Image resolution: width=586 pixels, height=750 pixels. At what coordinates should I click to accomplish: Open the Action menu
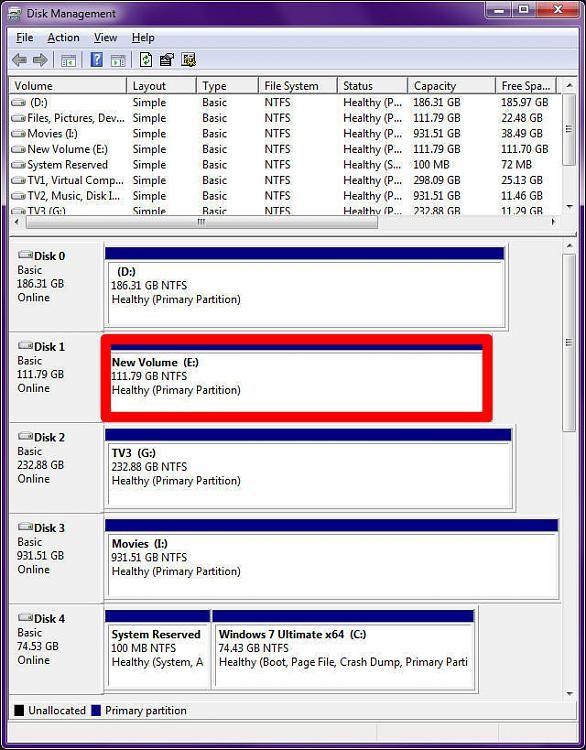click(63, 37)
